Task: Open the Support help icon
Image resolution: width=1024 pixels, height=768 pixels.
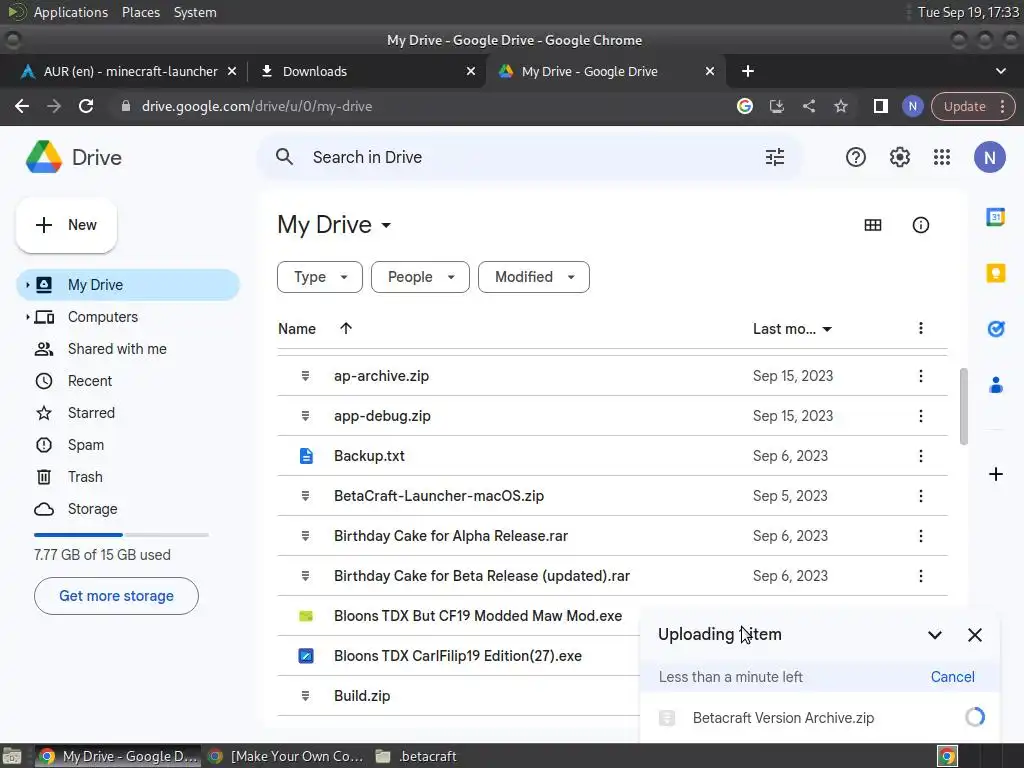Action: [x=856, y=157]
